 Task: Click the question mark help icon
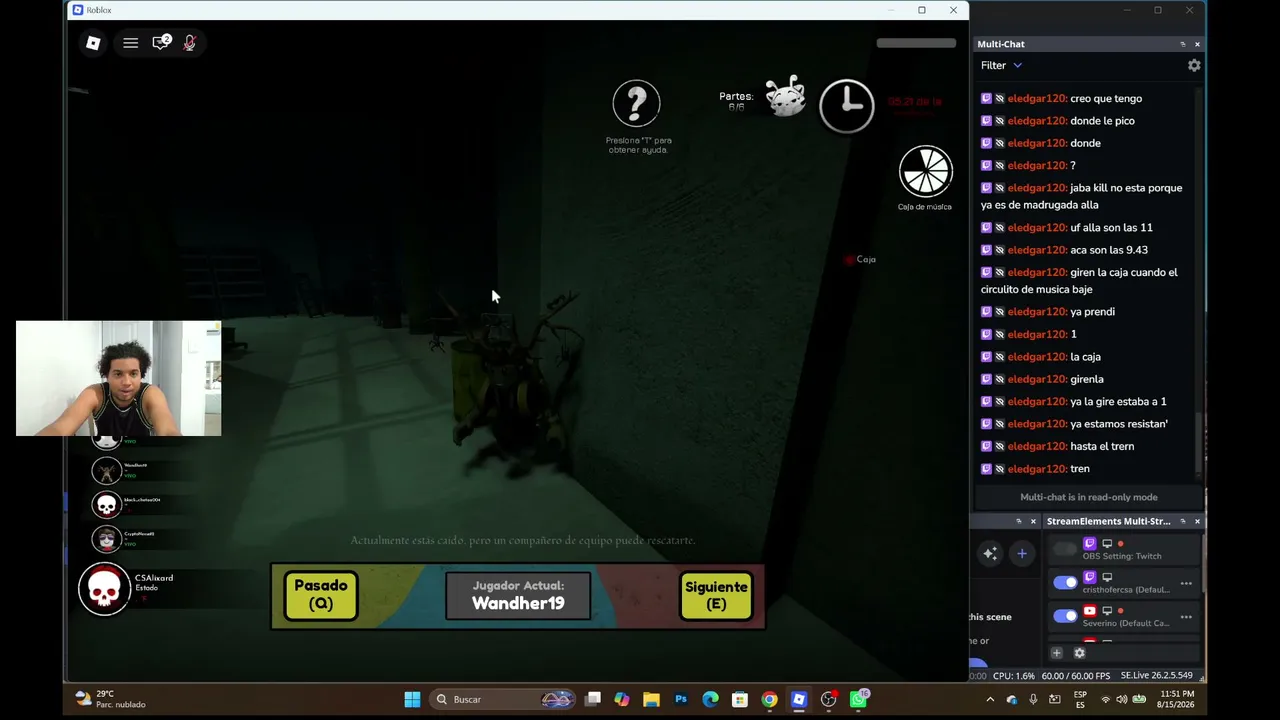pos(636,103)
